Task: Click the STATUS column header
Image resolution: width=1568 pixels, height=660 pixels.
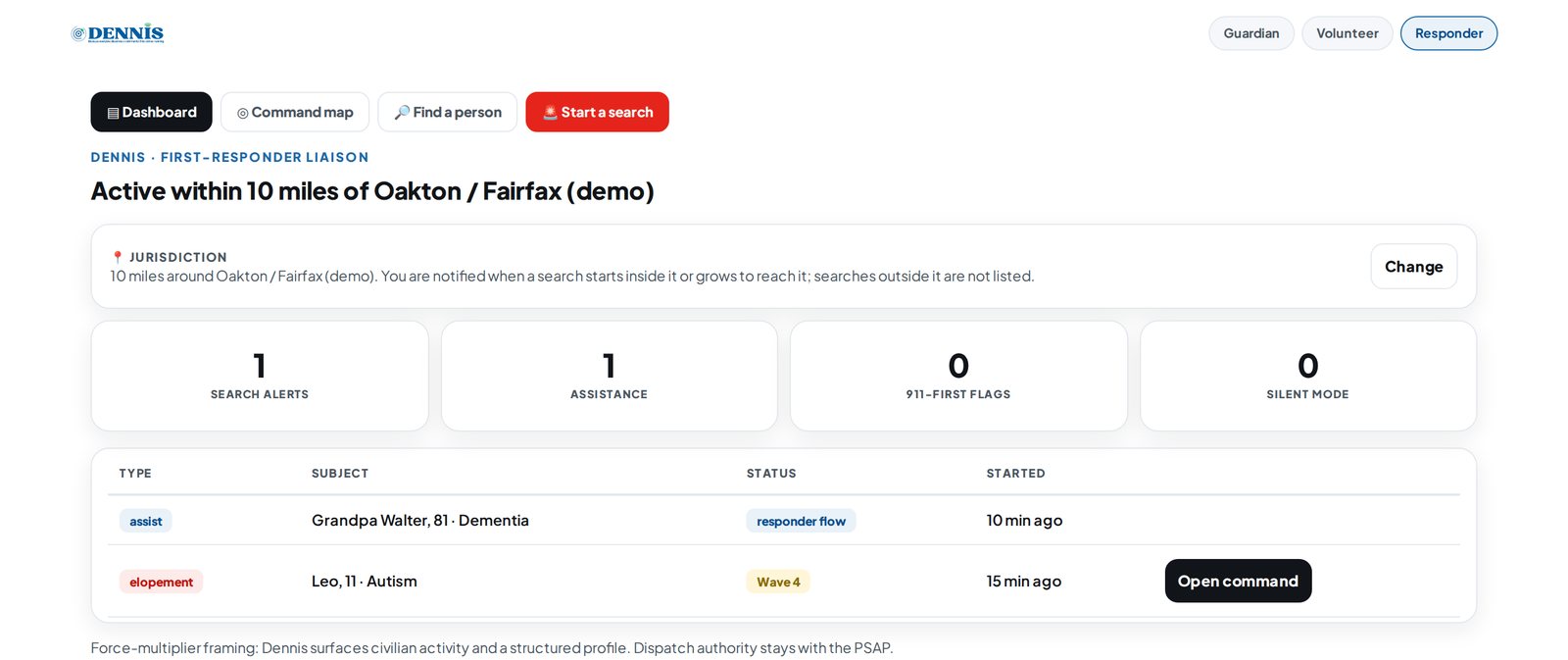Action: click(771, 473)
